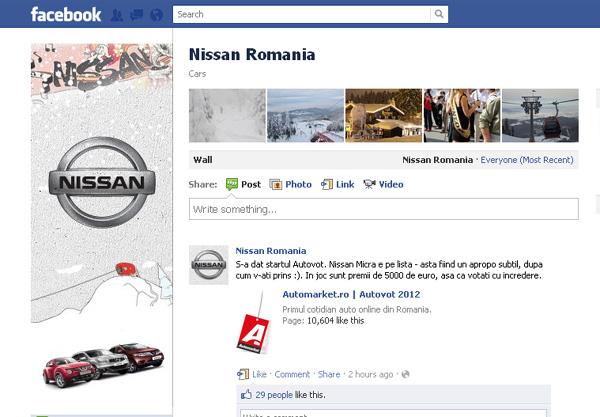Screen dimensions: 600x417
Task: Choose Video share option
Action: [x=383, y=184]
